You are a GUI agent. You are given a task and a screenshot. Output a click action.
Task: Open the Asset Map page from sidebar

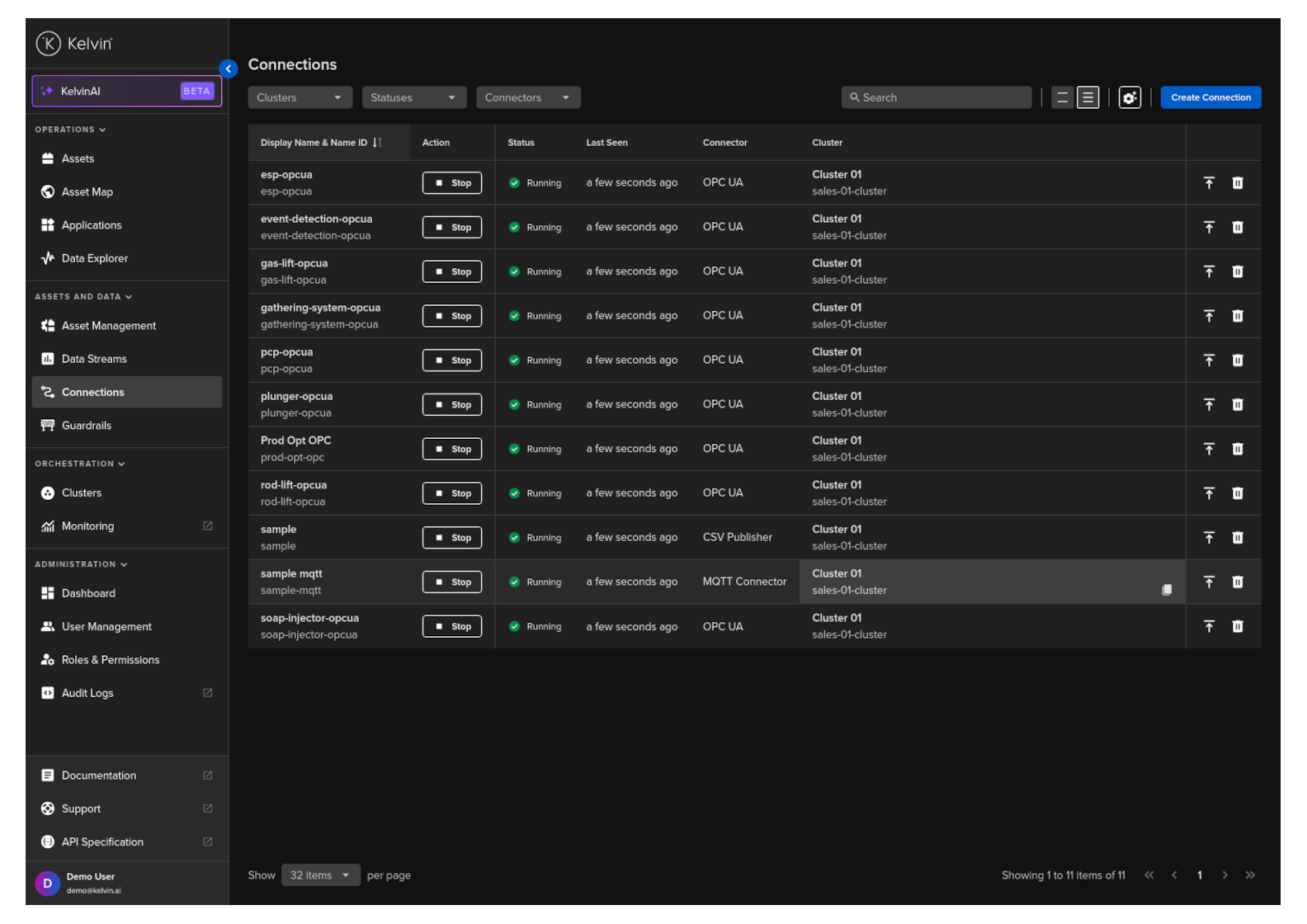(87, 192)
